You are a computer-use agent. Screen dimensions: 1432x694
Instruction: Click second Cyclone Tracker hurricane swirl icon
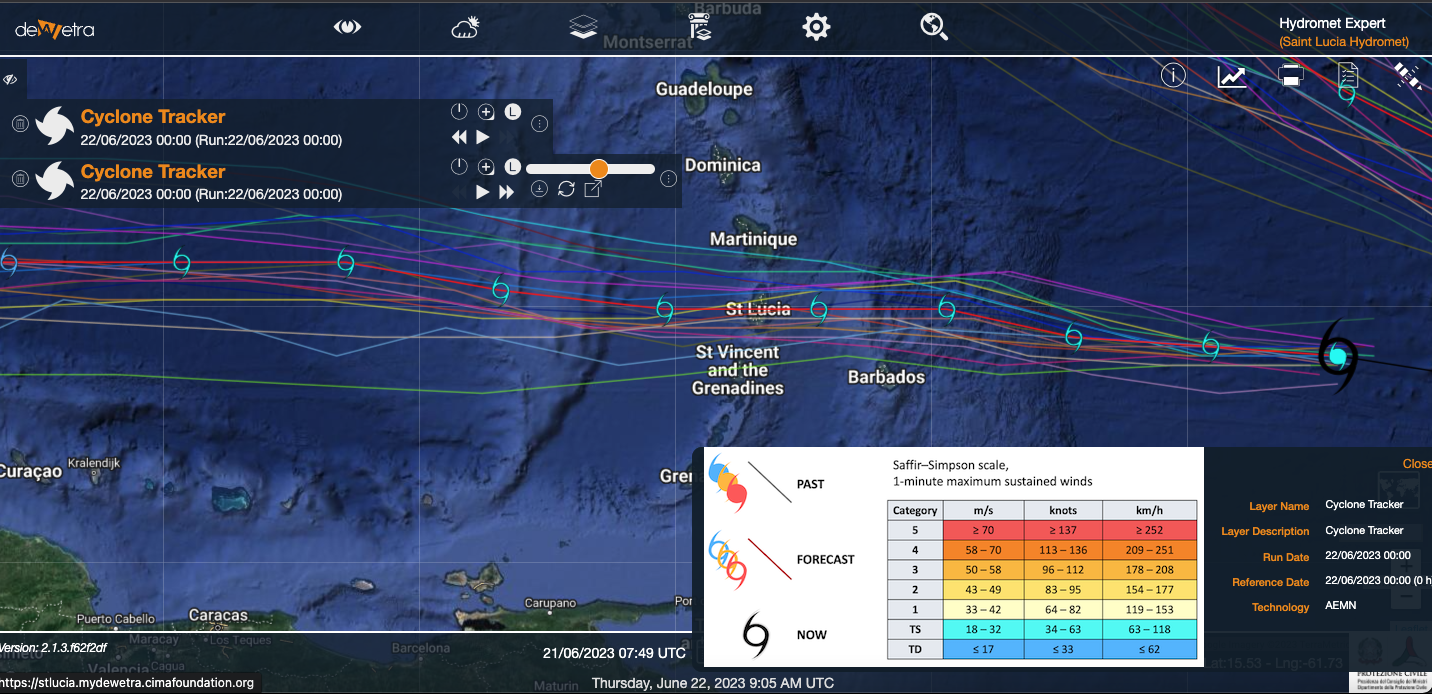[54, 180]
